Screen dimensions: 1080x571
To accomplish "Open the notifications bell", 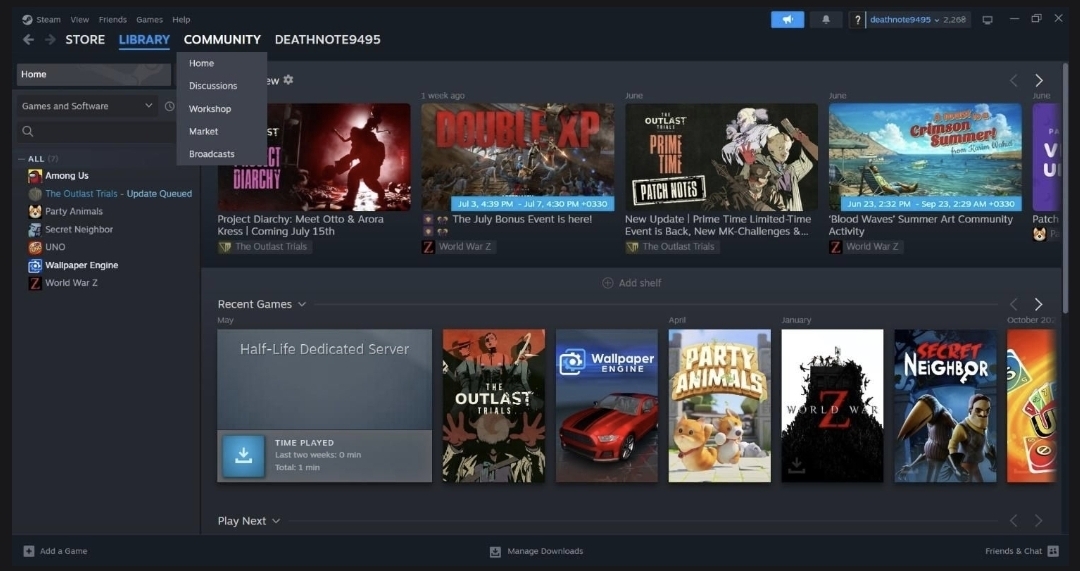I will (x=826, y=19).
